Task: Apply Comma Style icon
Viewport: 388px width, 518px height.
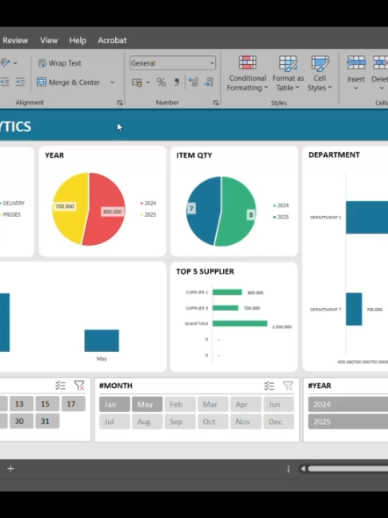Action: coord(177,82)
